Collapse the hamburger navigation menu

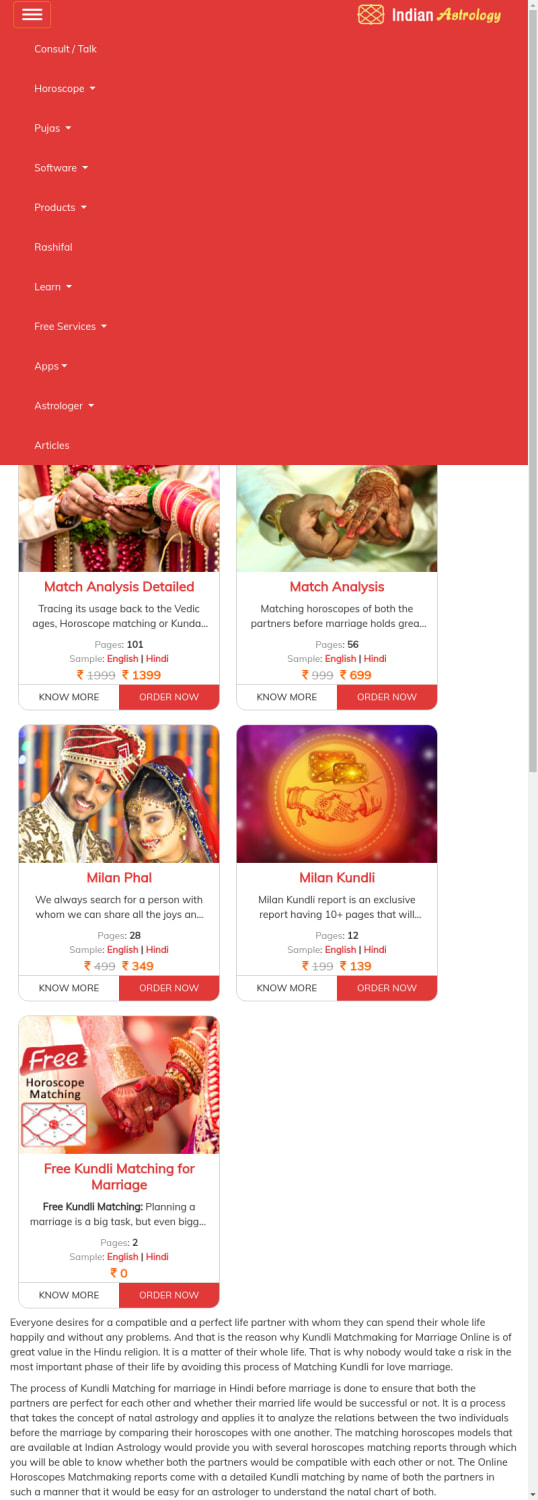32,14
